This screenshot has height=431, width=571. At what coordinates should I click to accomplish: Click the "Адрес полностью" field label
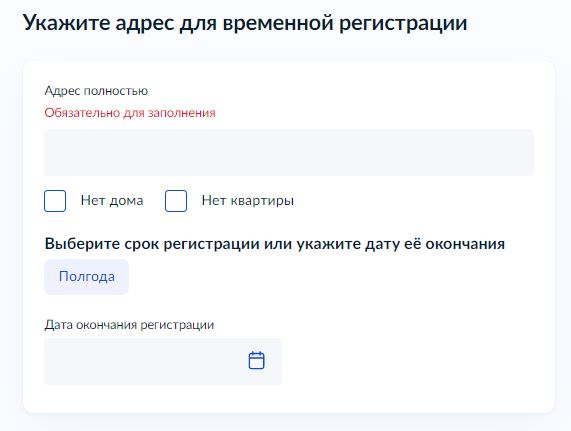point(96,90)
